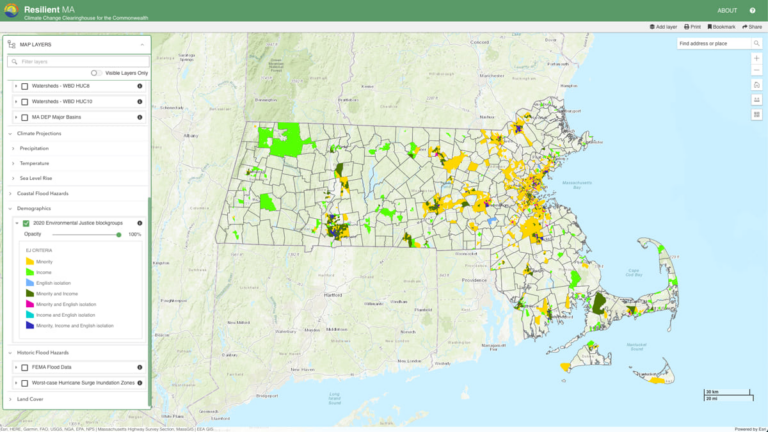Expand the Precipitation subgroup
768x432 pixels.
(x=13, y=148)
